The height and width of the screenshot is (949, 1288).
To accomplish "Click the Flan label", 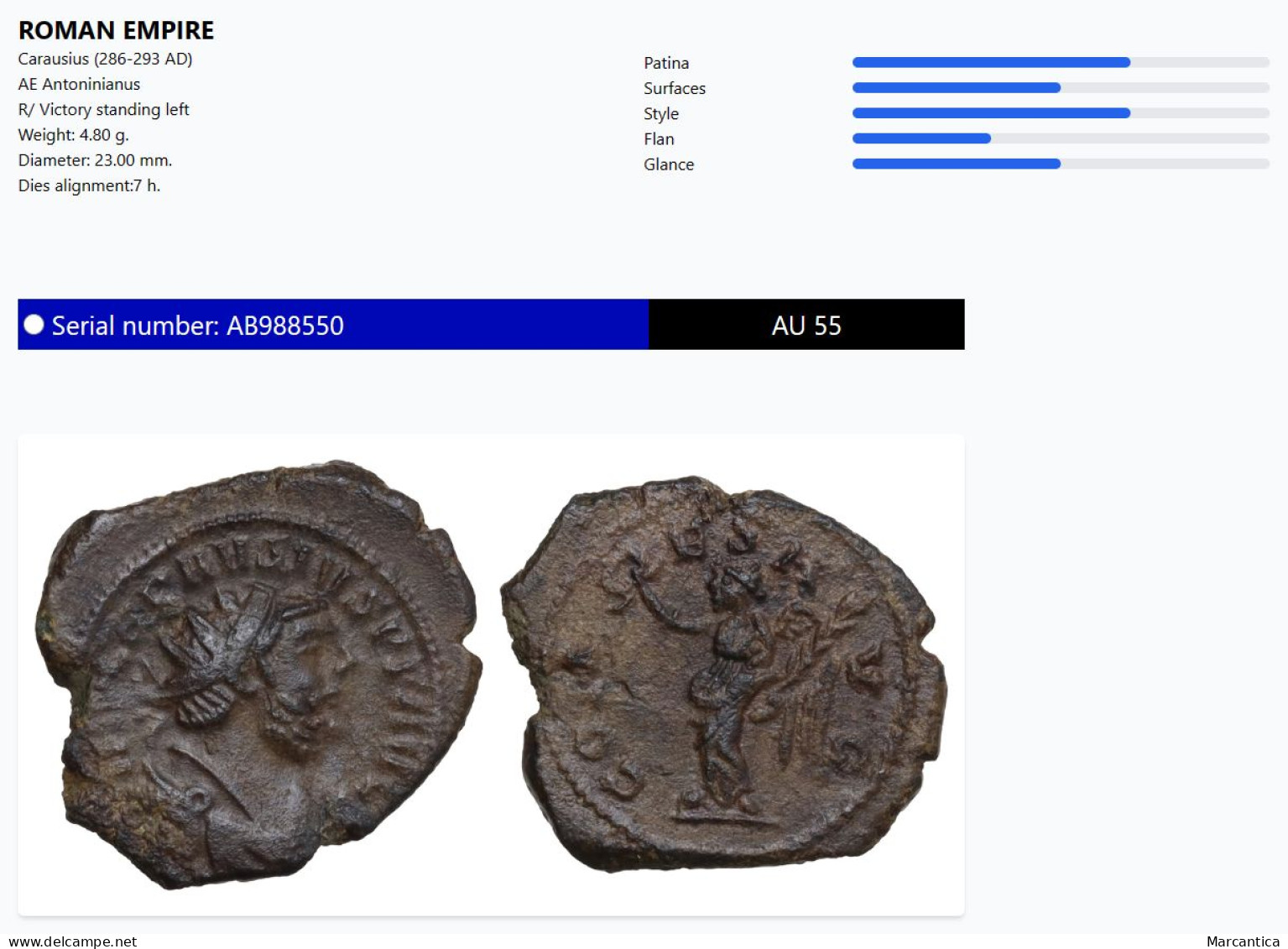I will tap(659, 139).
